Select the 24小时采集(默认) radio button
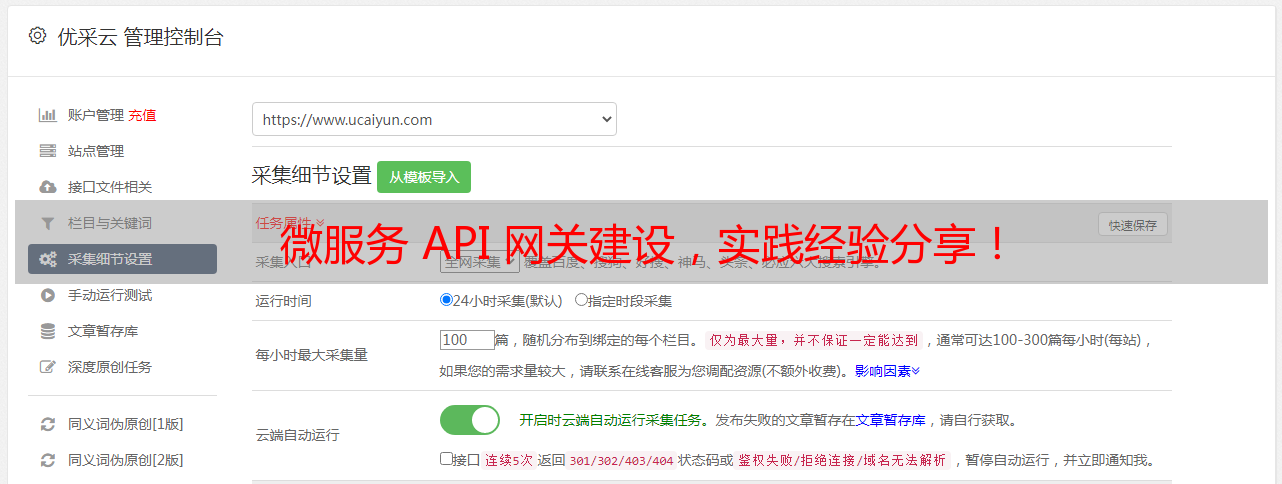This screenshot has height=484, width=1282. click(446, 300)
